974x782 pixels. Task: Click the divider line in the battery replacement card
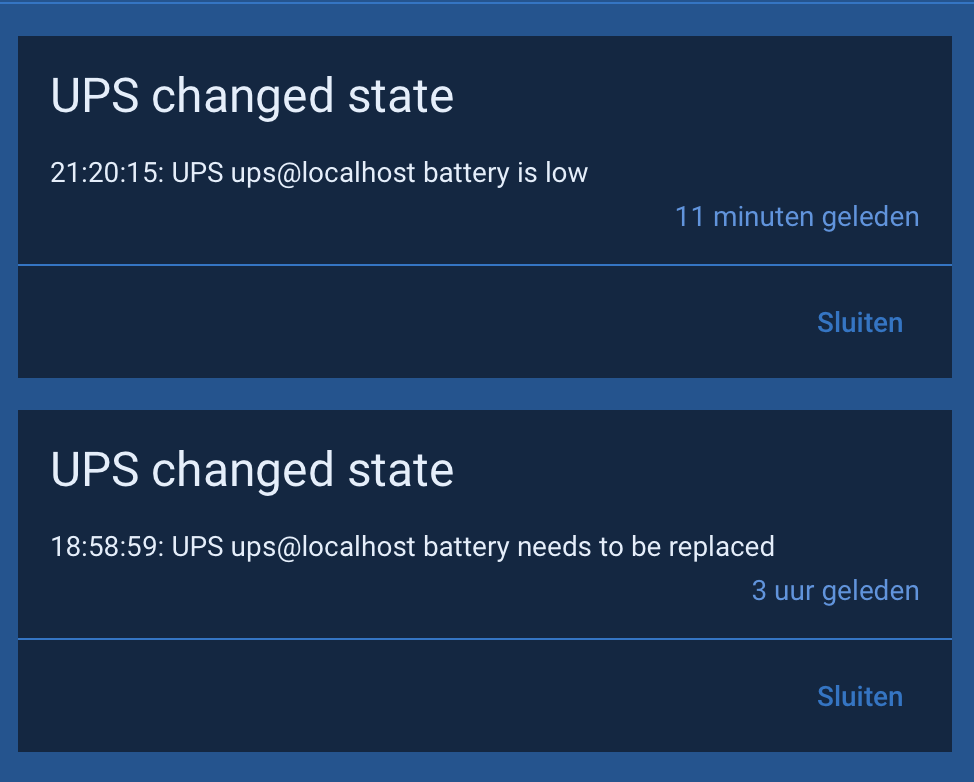tap(484, 638)
